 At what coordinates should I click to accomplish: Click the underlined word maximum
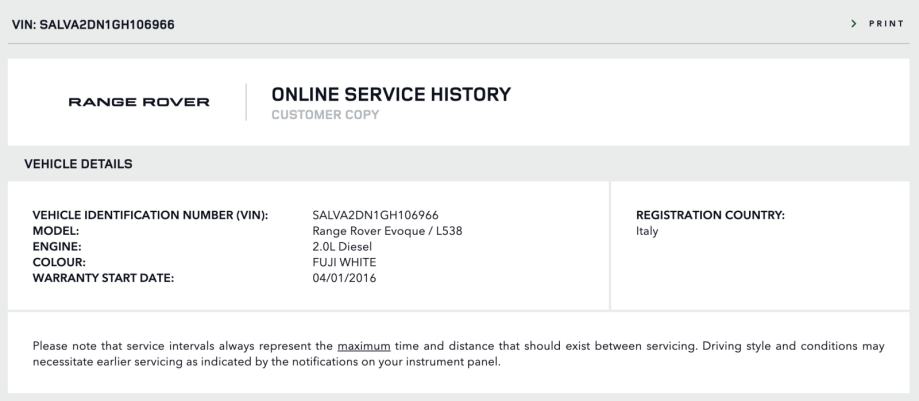(363, 346)
